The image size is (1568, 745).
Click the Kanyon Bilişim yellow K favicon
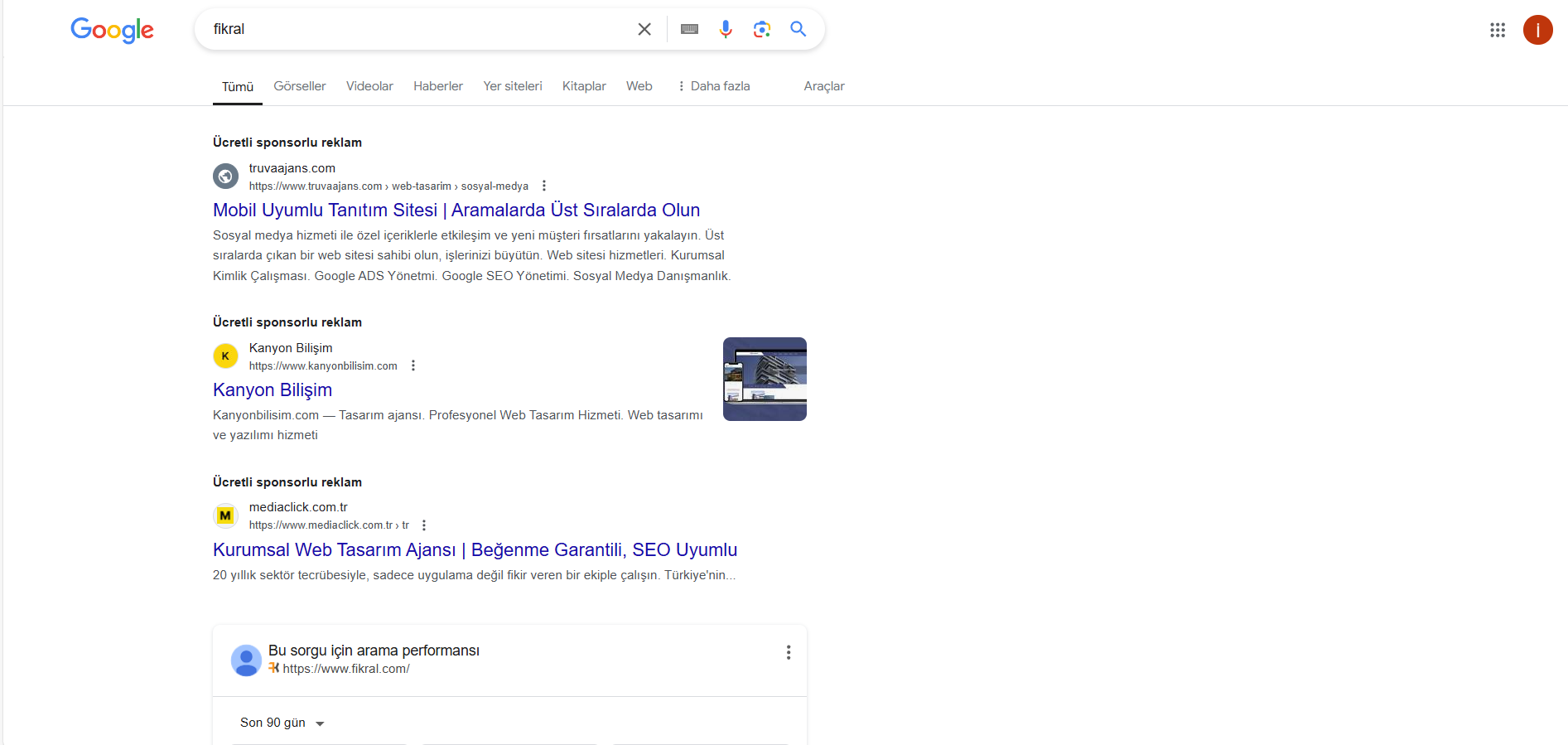(x=225, y=356)
